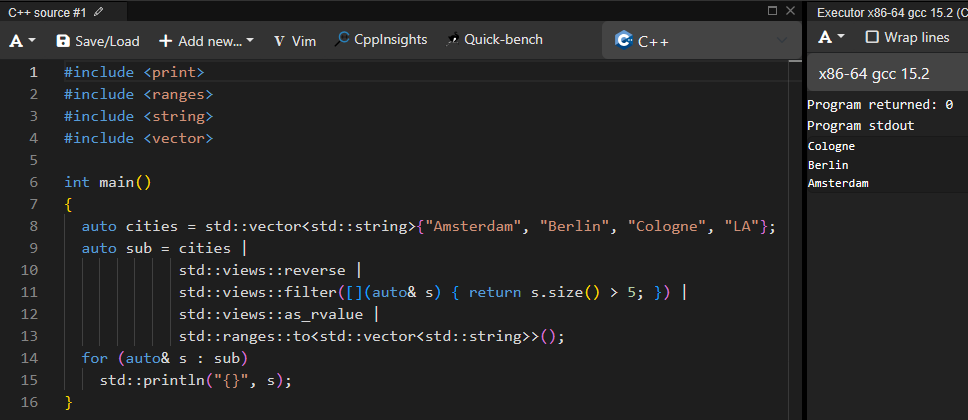Click the pencil icon to rename the source tab
The width and height of the screenshot is (968, 420).
pyautogui.click(x=99, y=11)
